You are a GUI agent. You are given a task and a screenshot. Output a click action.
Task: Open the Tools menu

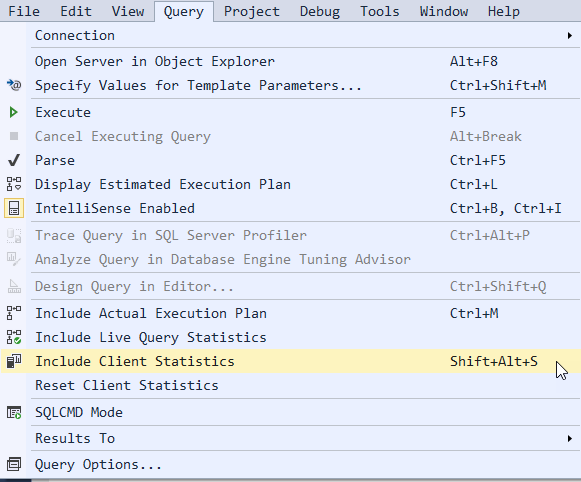pyautogui.click(x=380, y=11)
